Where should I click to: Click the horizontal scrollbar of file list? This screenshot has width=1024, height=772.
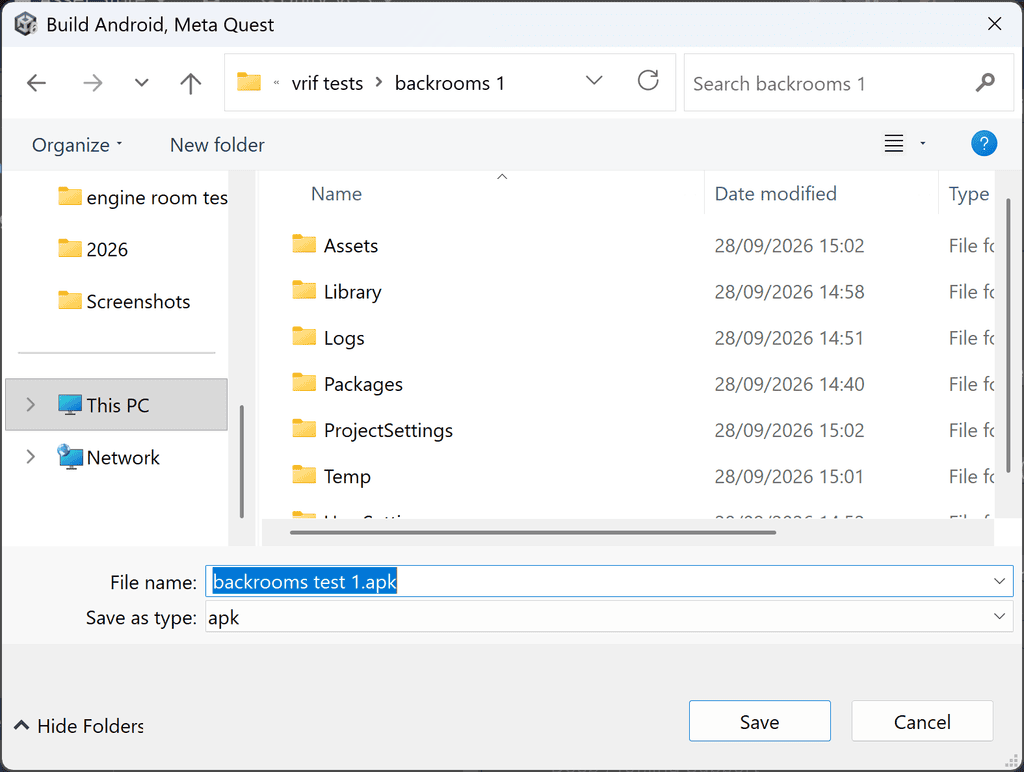(x=533, y=532)
